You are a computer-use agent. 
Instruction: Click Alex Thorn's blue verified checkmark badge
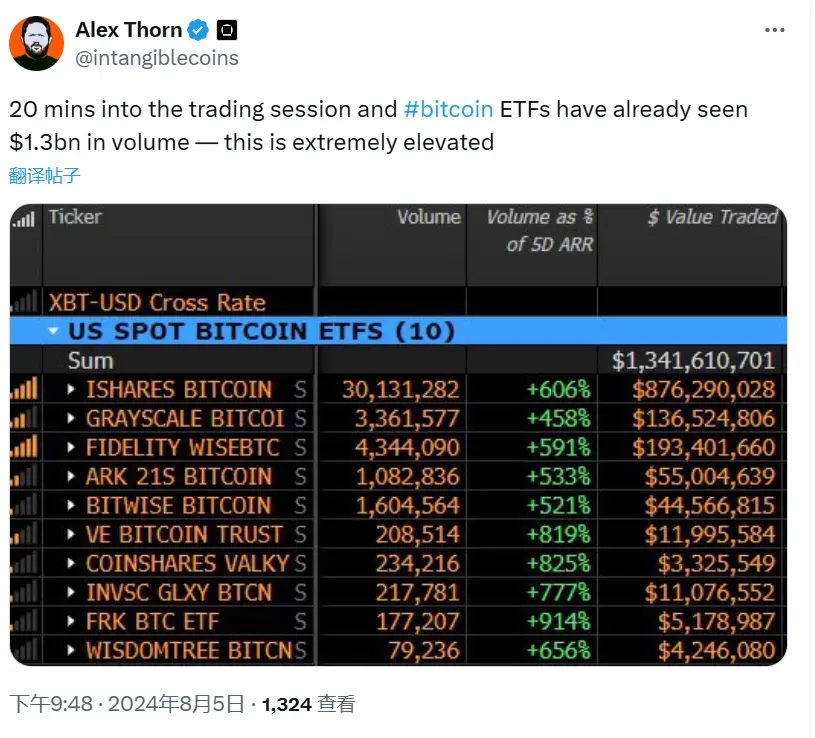(197, 30)
